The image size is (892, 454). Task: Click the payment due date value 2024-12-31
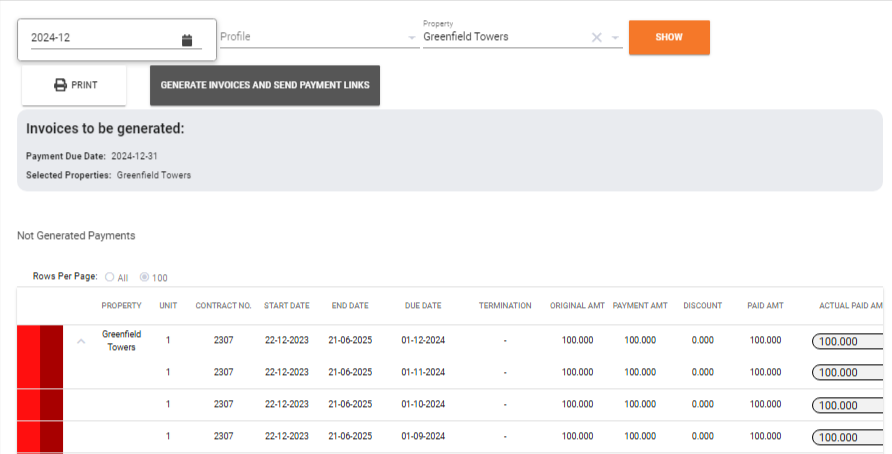click(x=134, y=156)
